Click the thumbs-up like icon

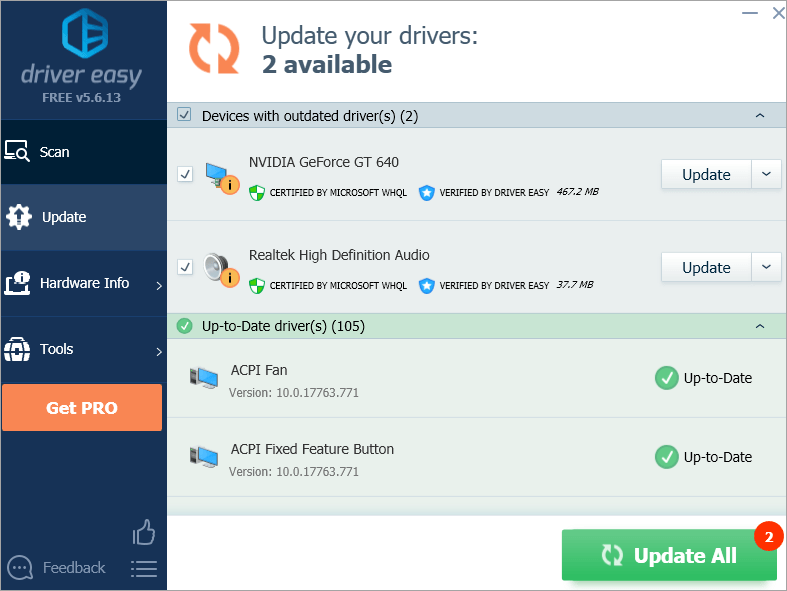(x=144, y=532)
